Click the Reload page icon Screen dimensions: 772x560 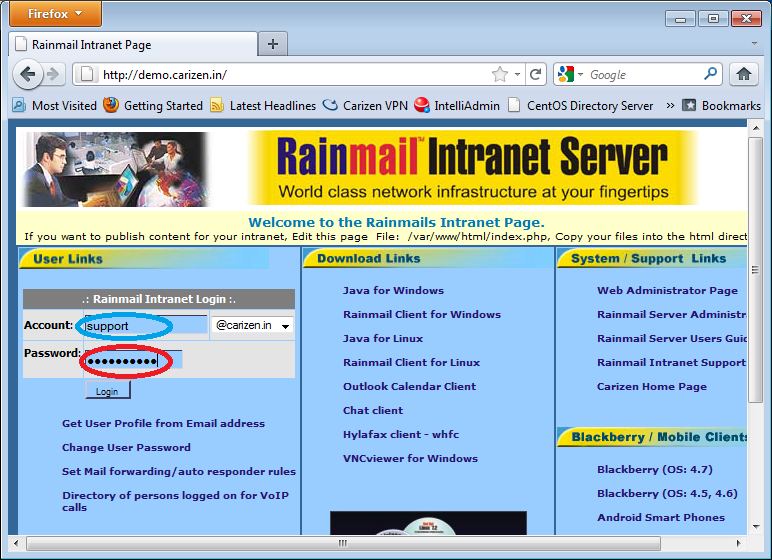536,75
